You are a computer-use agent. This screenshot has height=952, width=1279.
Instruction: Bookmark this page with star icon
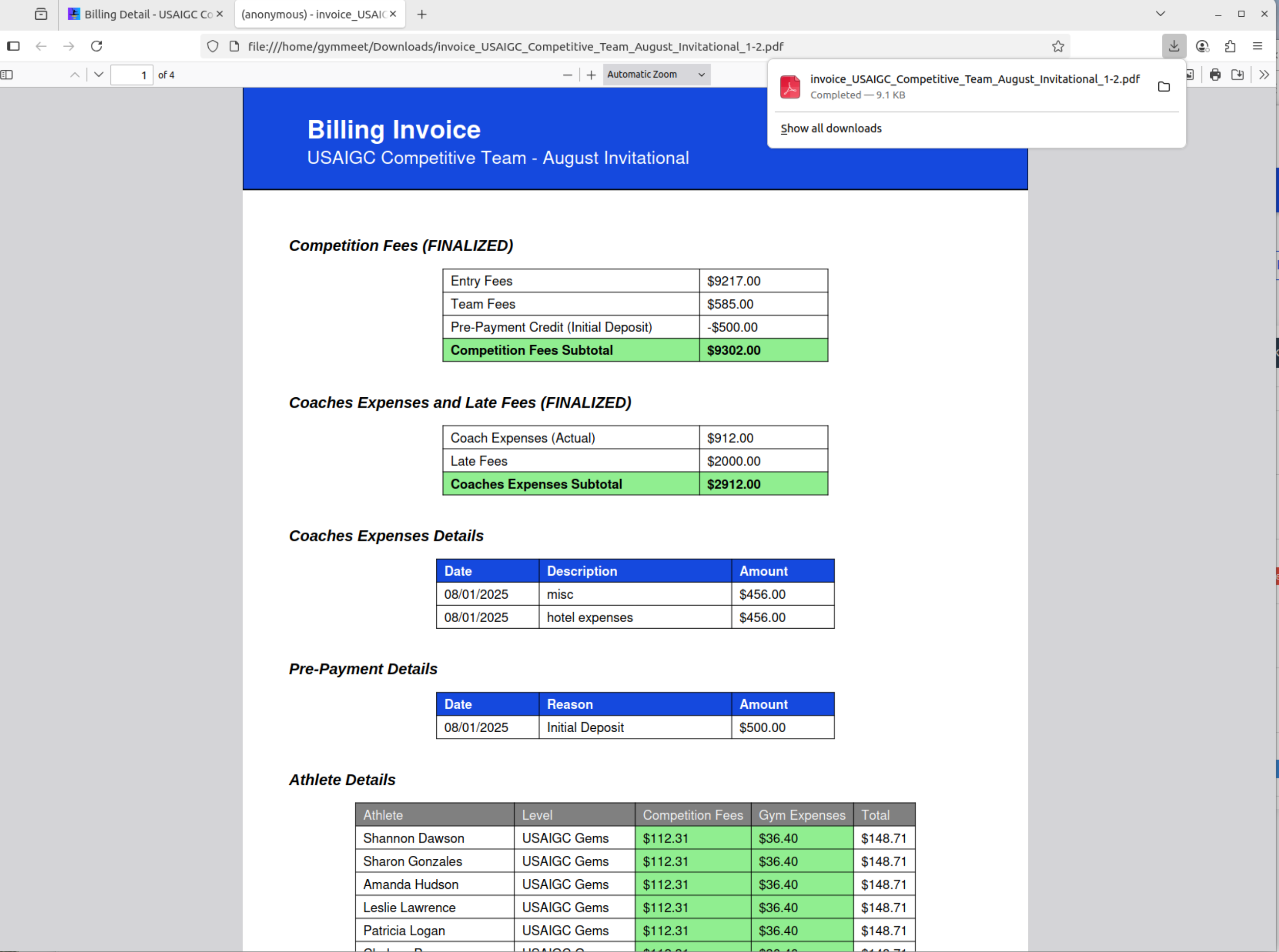point(1058,46)
